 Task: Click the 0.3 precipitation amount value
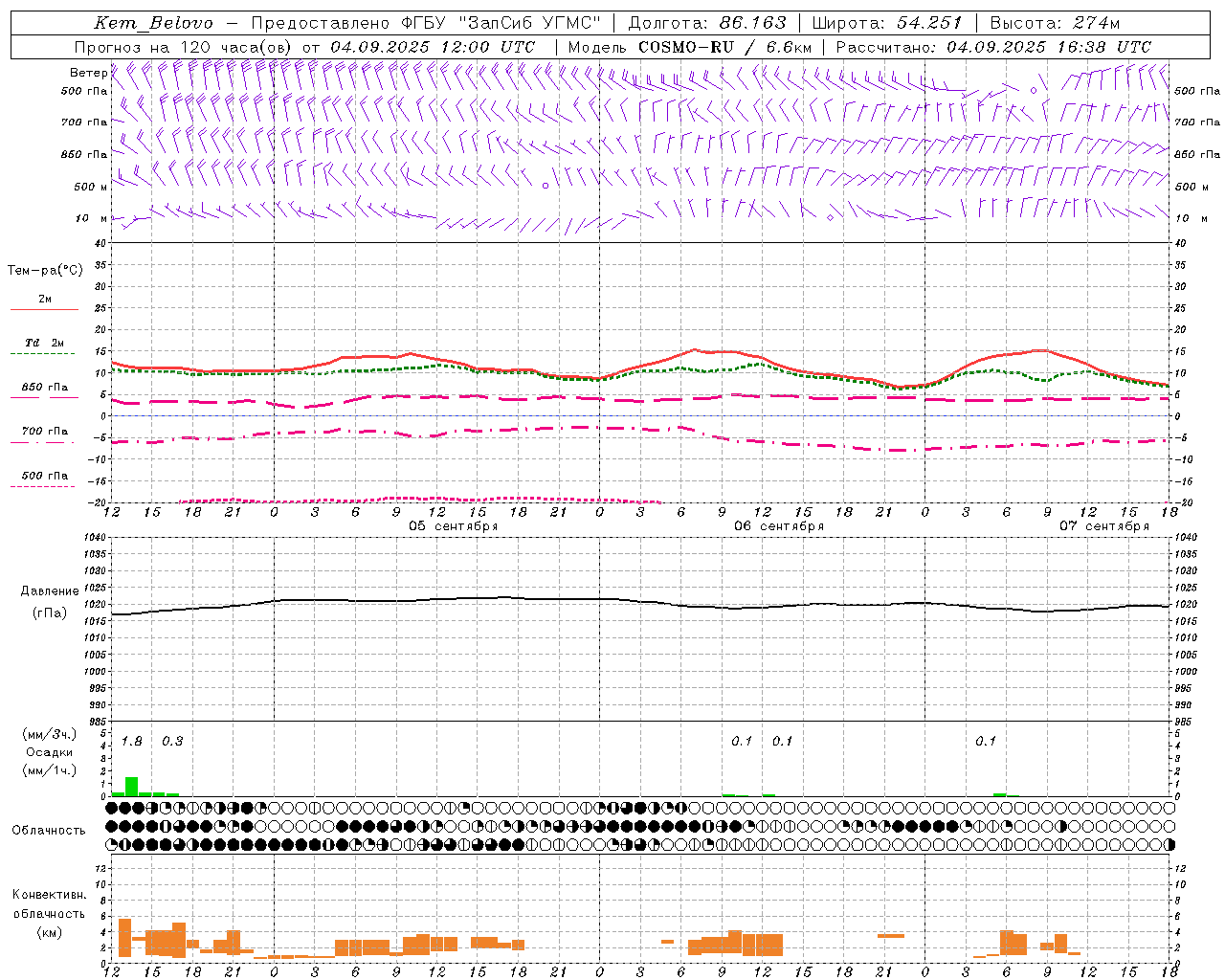tap(172, 742)
